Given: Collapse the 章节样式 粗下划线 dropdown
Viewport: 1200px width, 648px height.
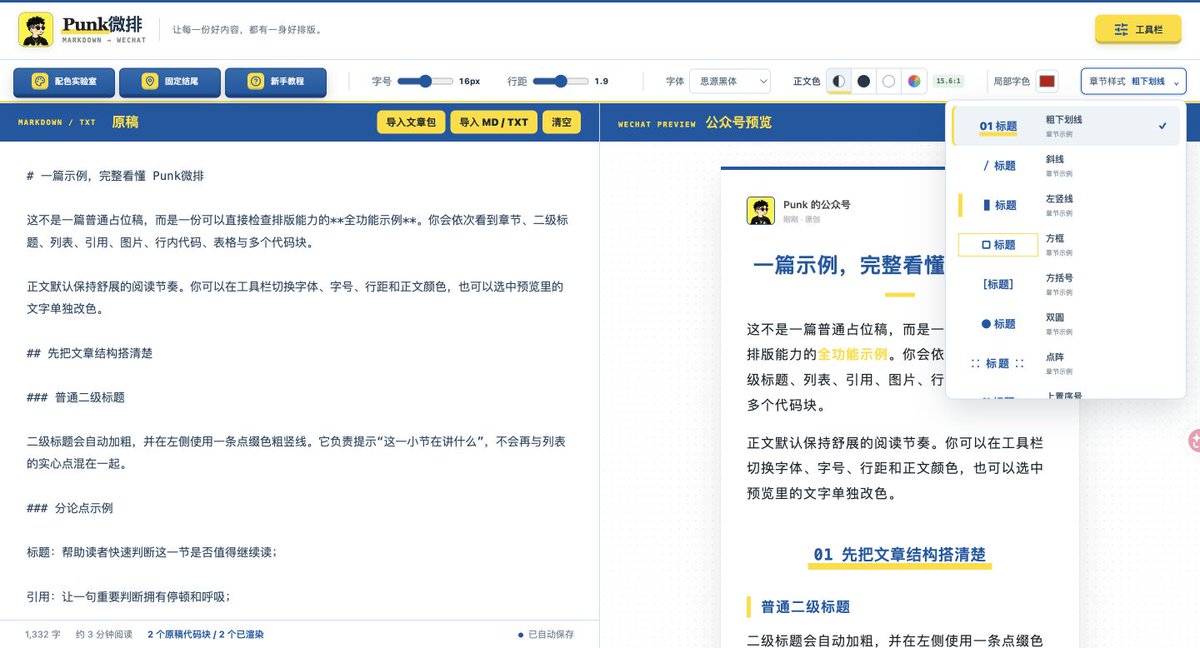Looking at the screenshot, I should 1133,81.
